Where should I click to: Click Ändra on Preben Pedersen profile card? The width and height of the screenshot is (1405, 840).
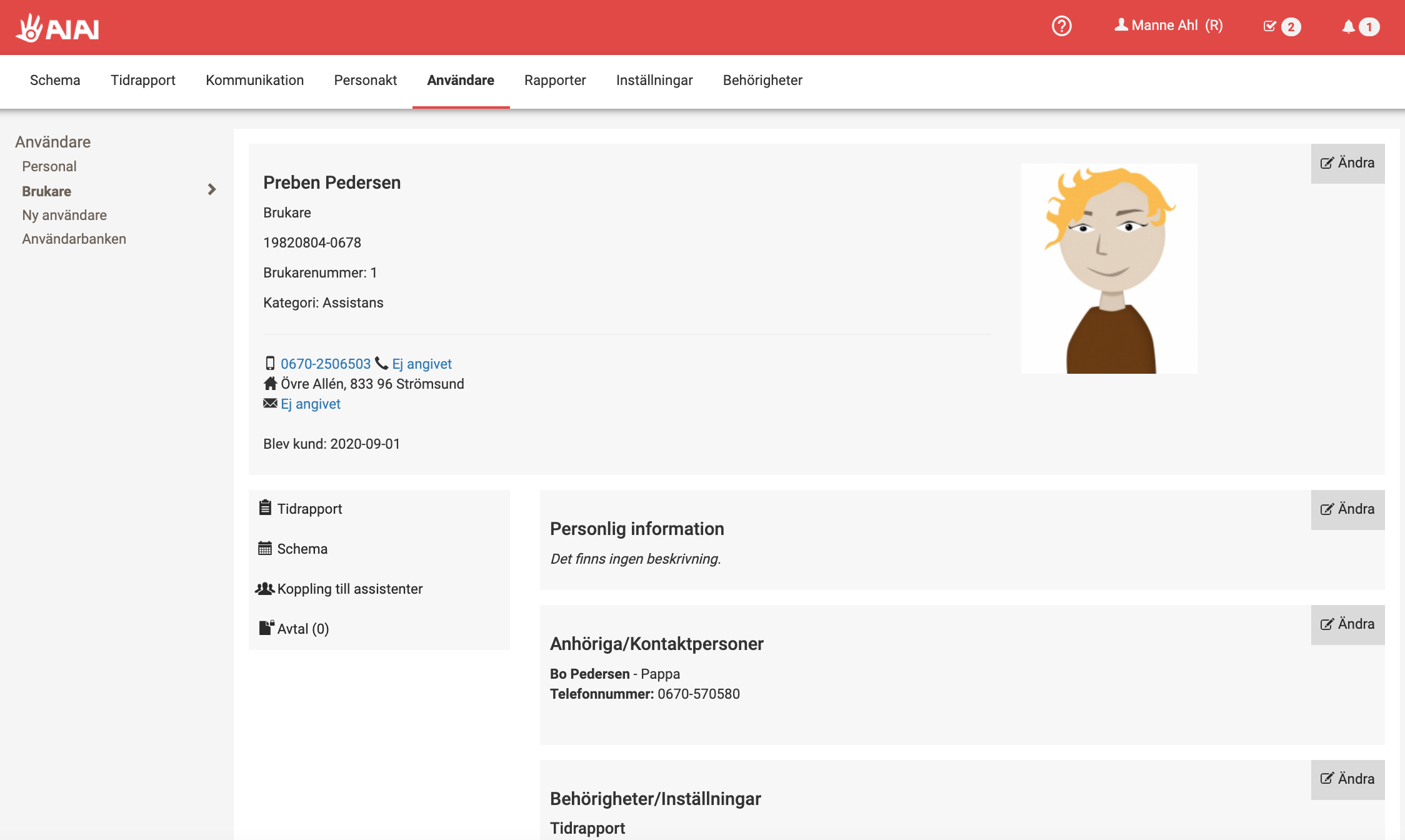tap(1347, 163)
